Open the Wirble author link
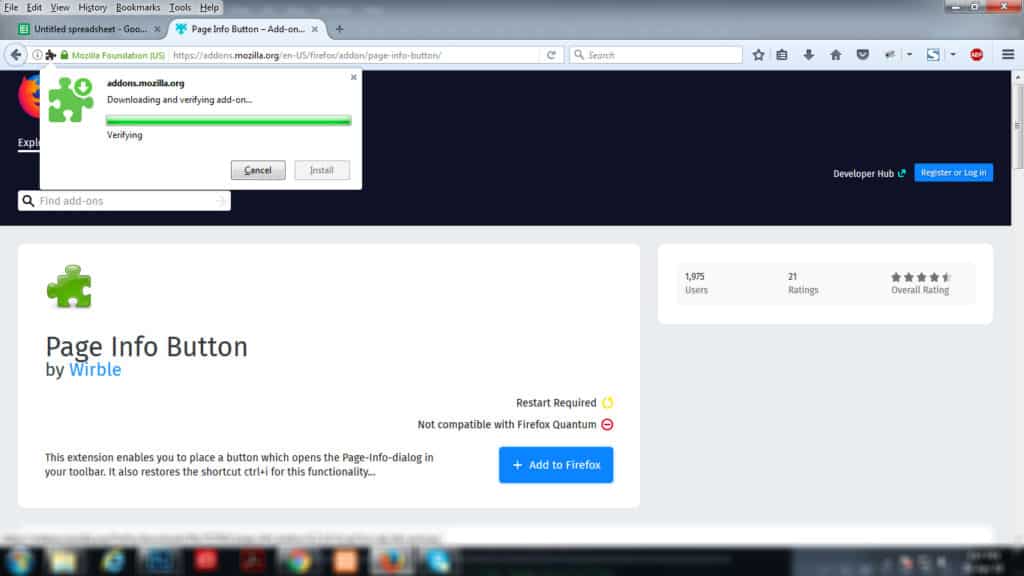Image resolution: width=1024 pixels, height=576 pixels. coord(95,370)
